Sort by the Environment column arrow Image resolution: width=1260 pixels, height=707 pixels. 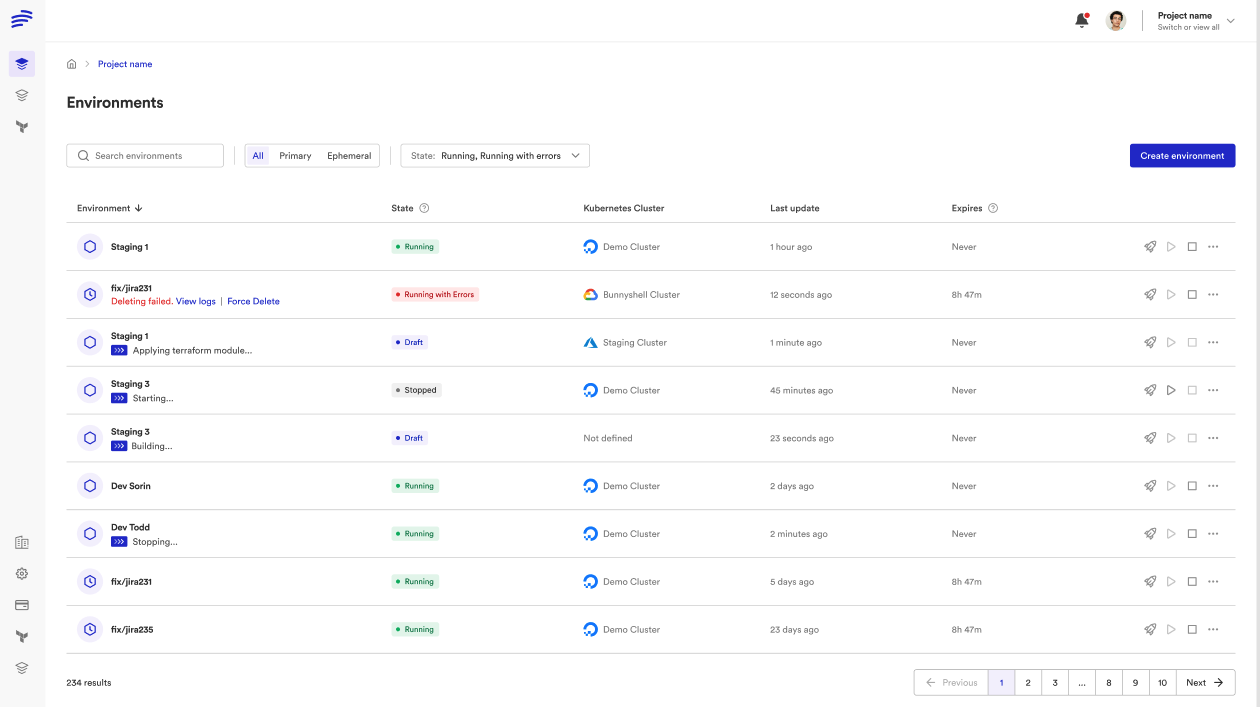point(139,208)
